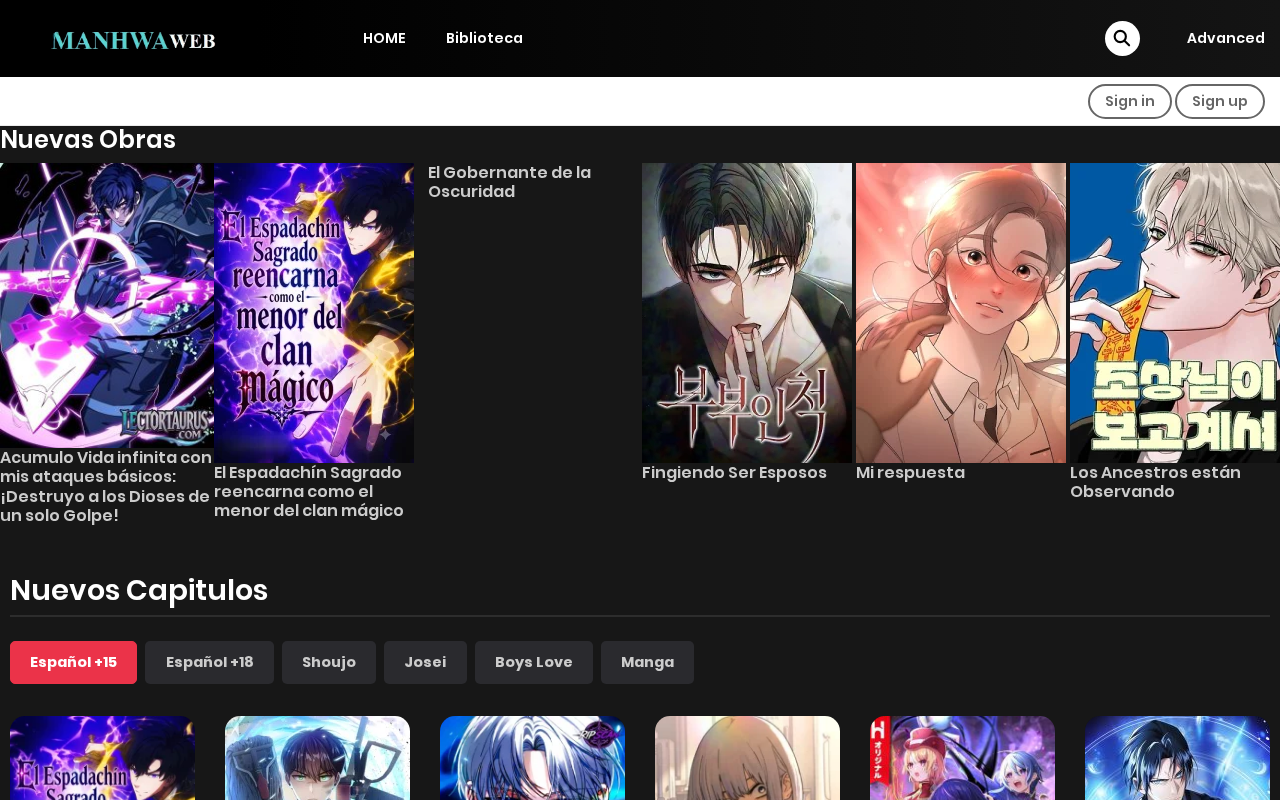Image resolution: width=1280 pixels, height=800 pixels.
Task: Open first Nuevos Capitulos card, El Espadachín
Action: 102,758
